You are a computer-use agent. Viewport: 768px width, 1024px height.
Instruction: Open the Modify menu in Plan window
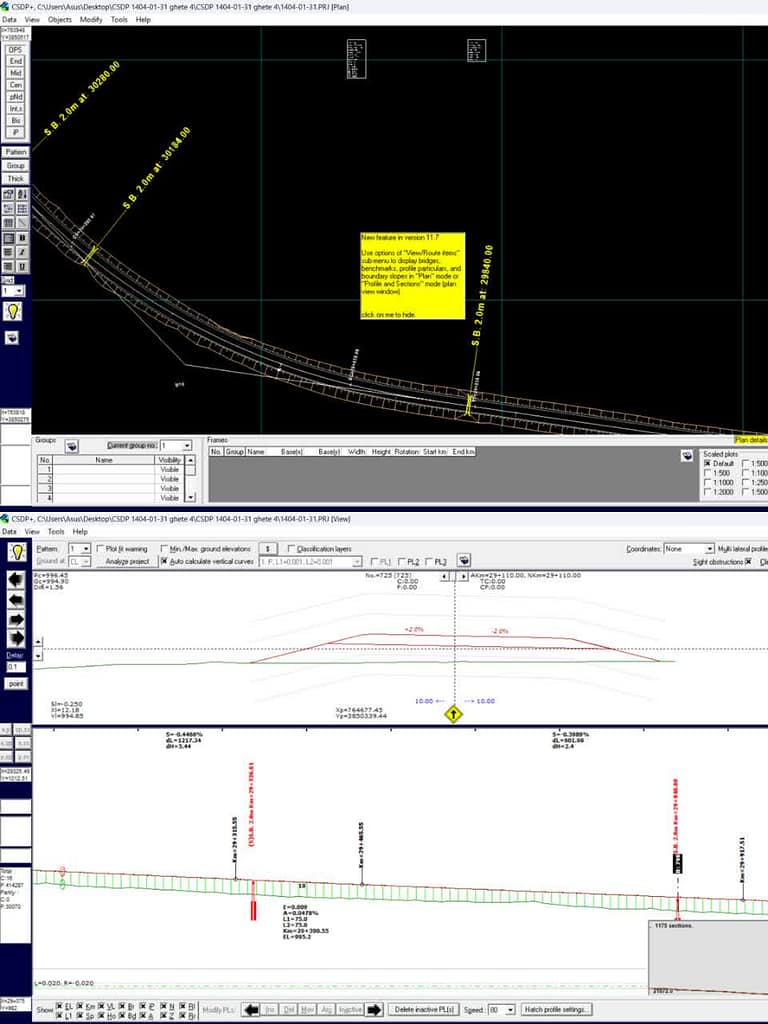point(90,19)
